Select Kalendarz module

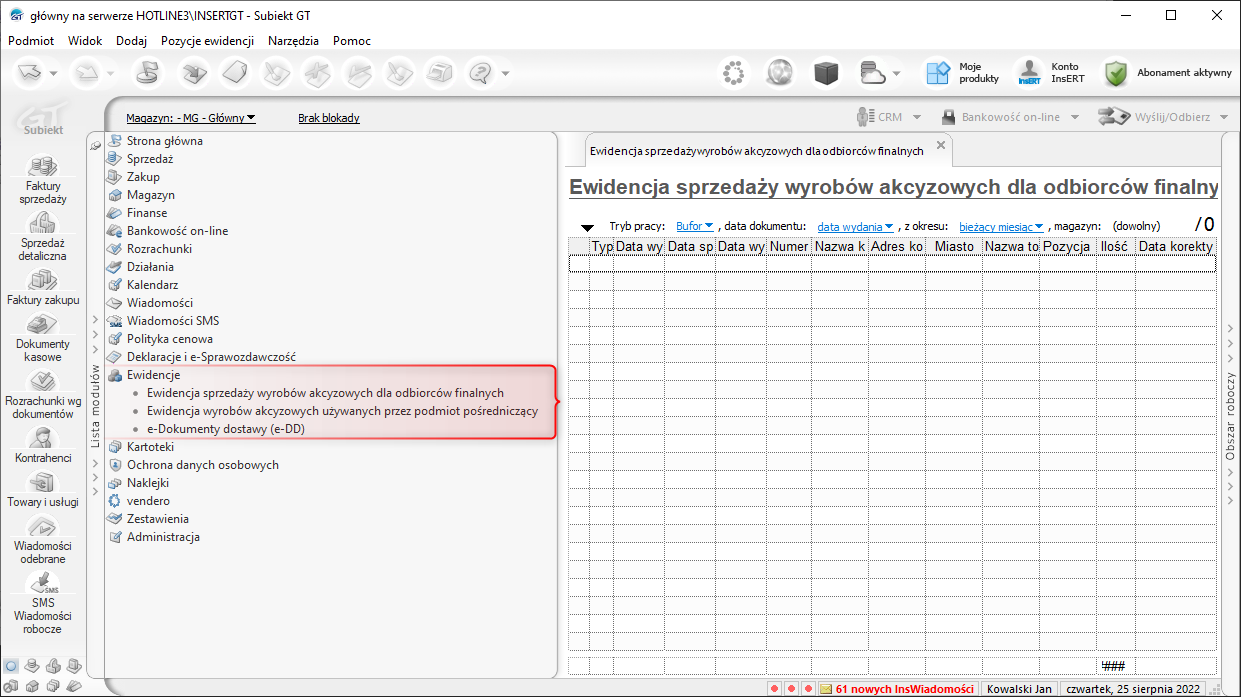[152, 285]
